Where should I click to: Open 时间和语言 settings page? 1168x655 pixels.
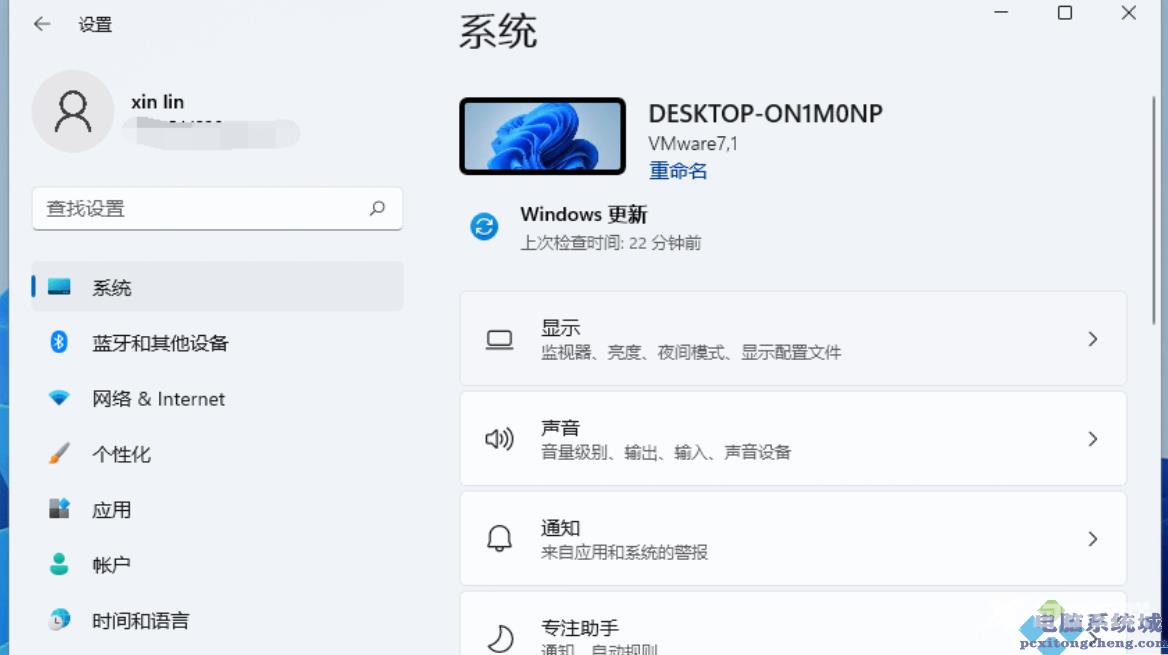[218, 619]
